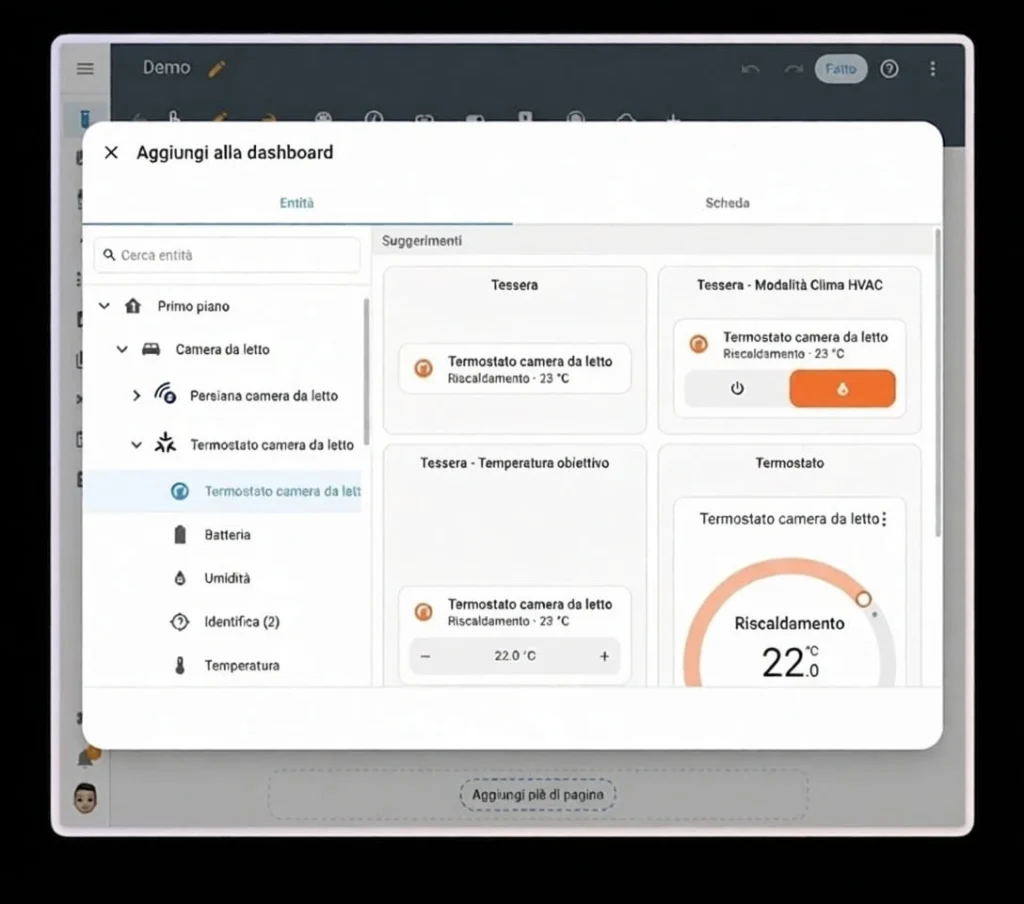Click the Batteria battery icon
This screenshot has width=1024, height=904.
click(180, 535)
